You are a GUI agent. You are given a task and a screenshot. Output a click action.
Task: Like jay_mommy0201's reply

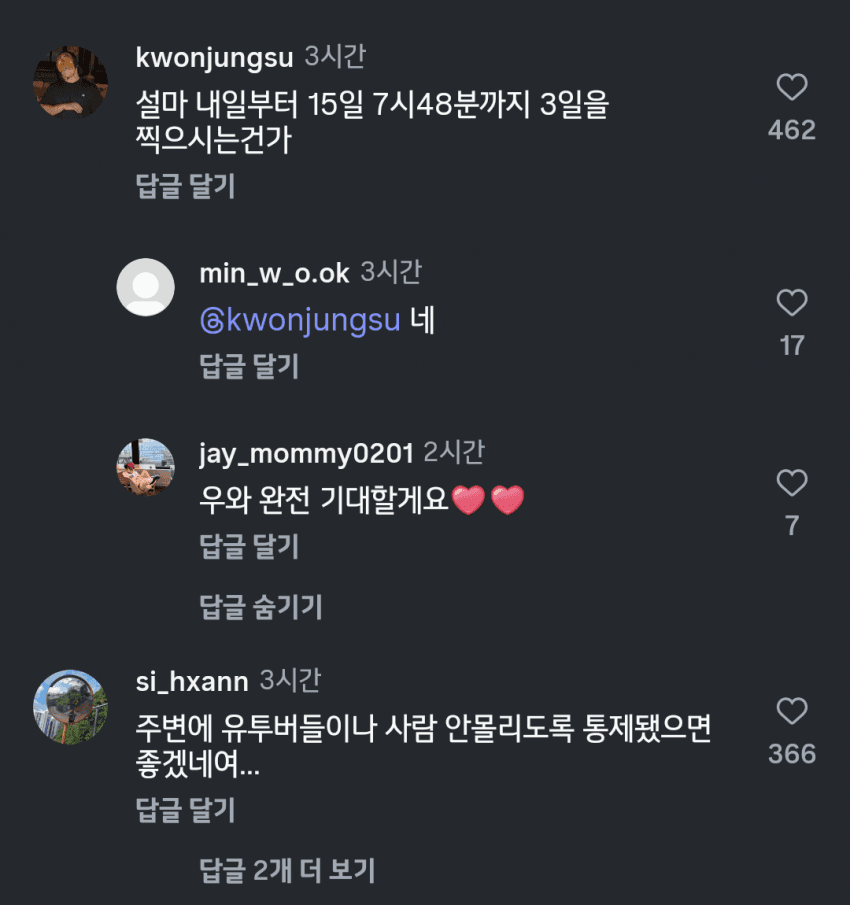791,483
